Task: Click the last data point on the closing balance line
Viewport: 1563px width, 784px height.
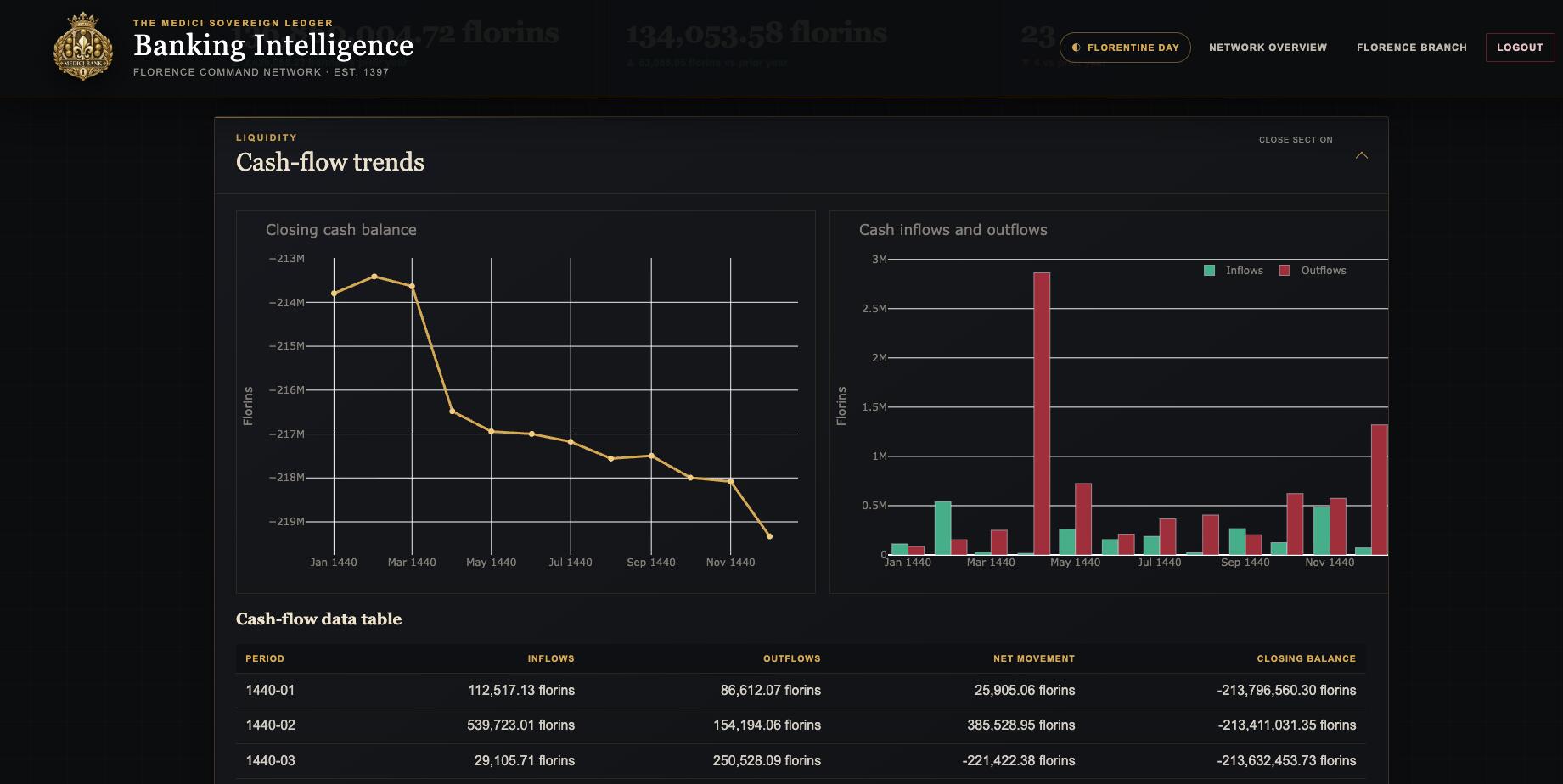Action: click(769, 536)
